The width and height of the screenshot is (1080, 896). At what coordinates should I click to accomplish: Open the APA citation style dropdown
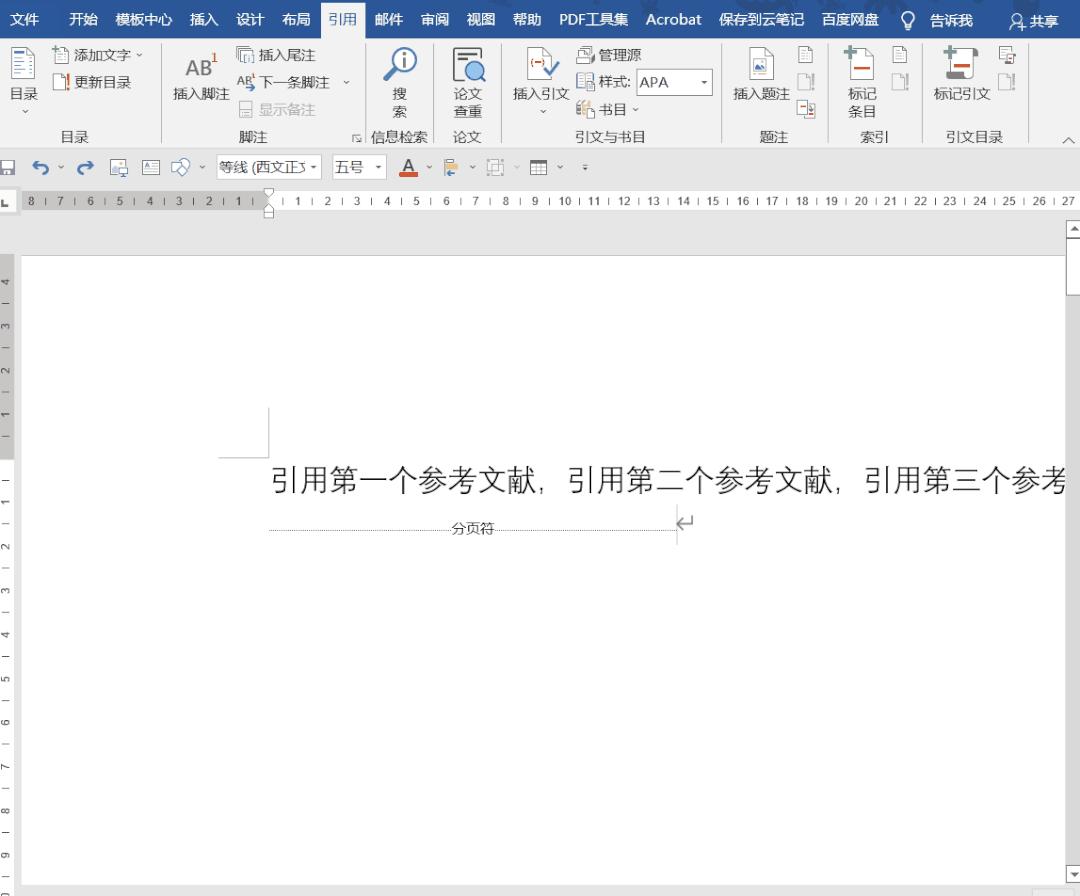(x=703, y=82)
